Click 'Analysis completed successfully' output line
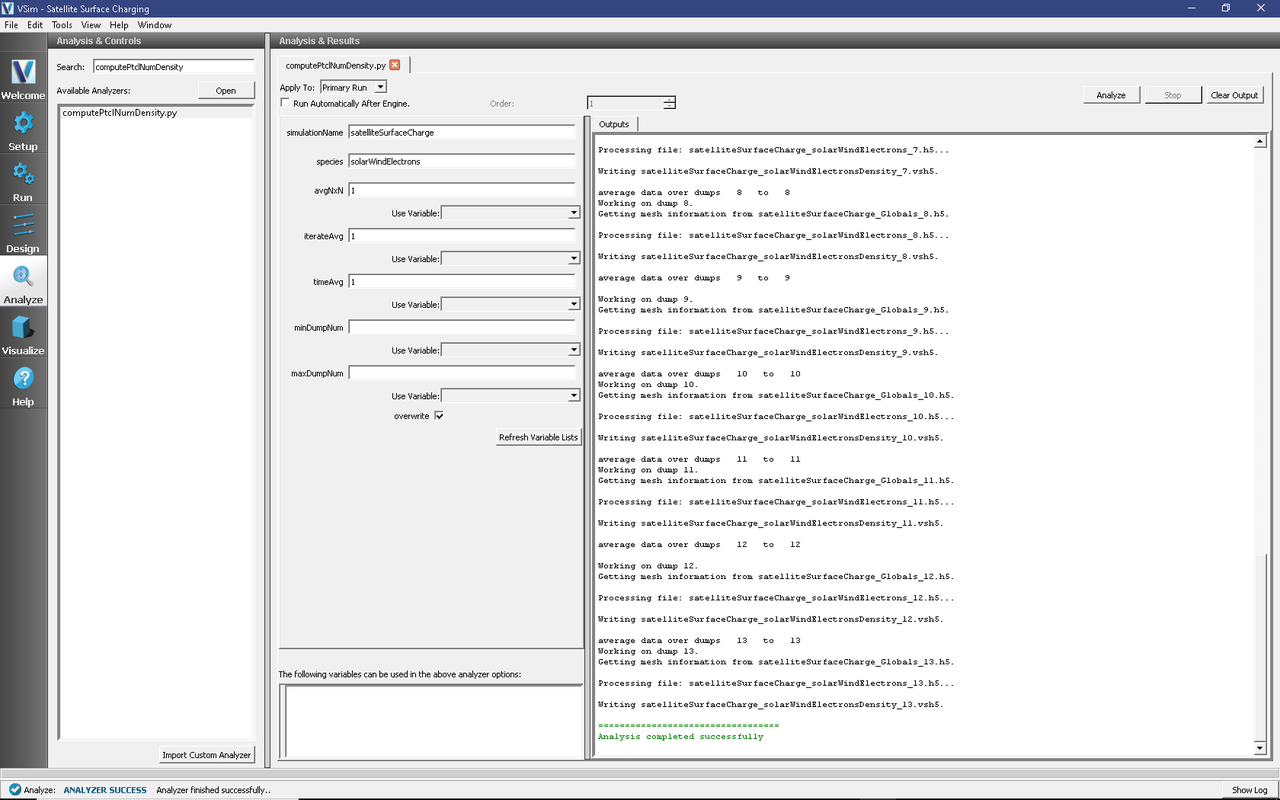This screenshot has width=1280, height=800. click(680, 737)
